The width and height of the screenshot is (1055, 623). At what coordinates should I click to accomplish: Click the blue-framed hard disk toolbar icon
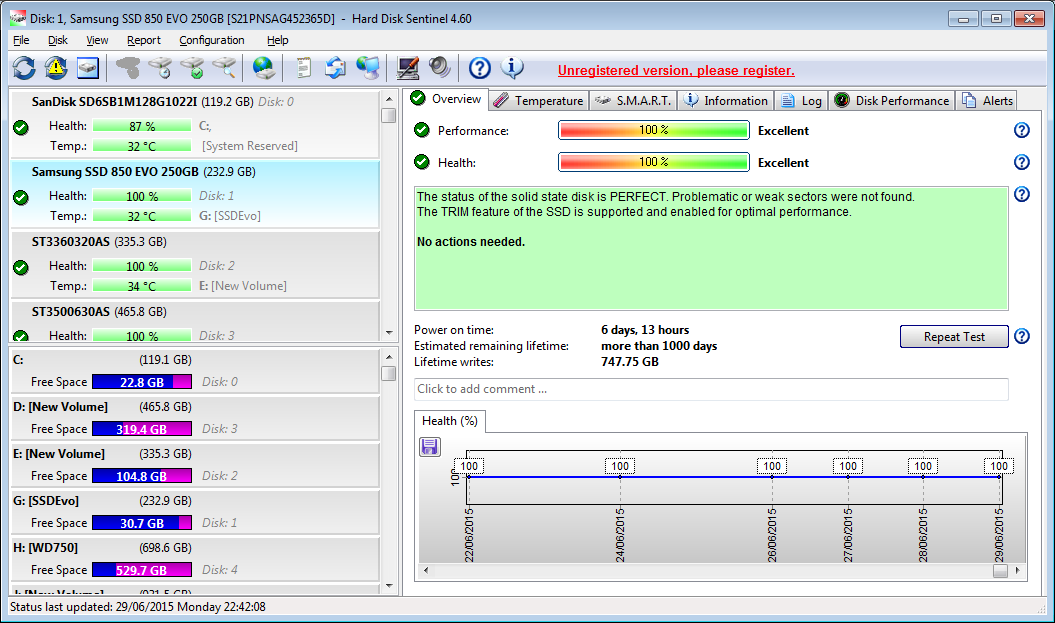[88, 68]
